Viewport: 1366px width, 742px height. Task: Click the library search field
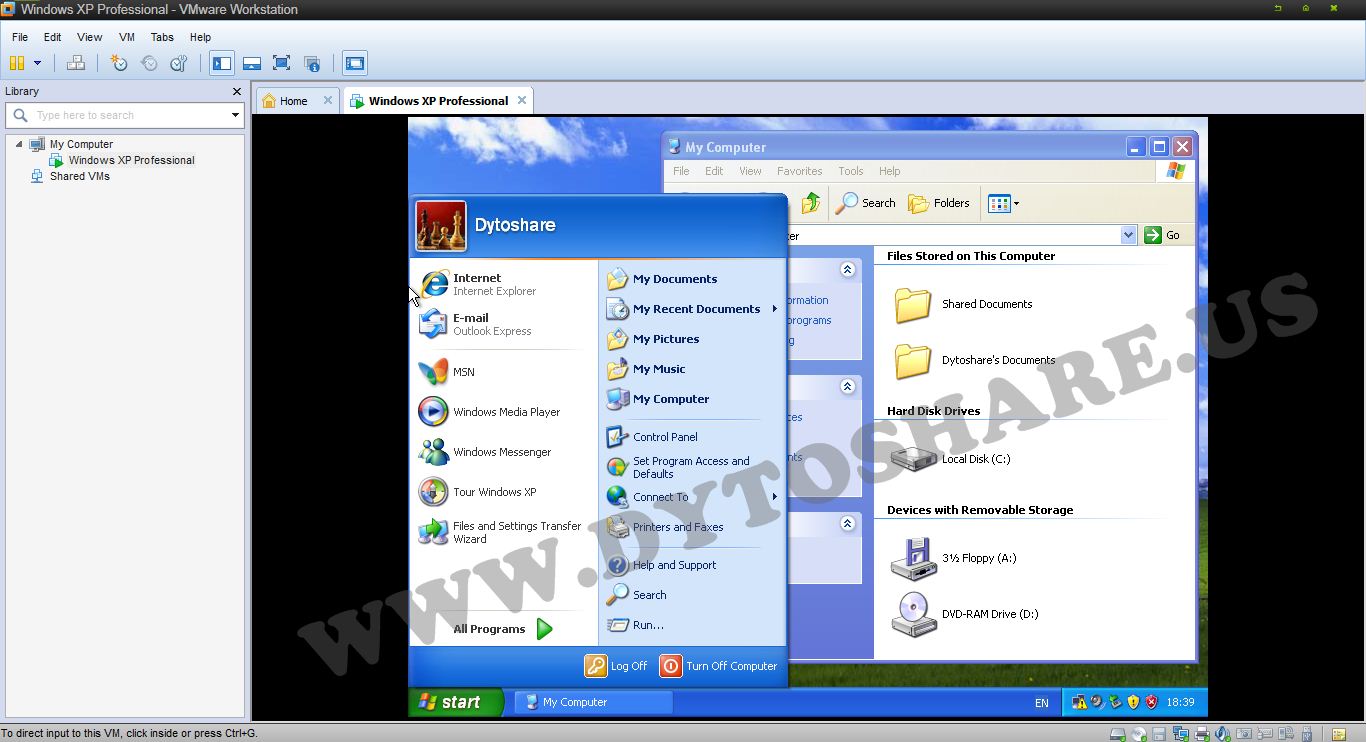(125, 115)
